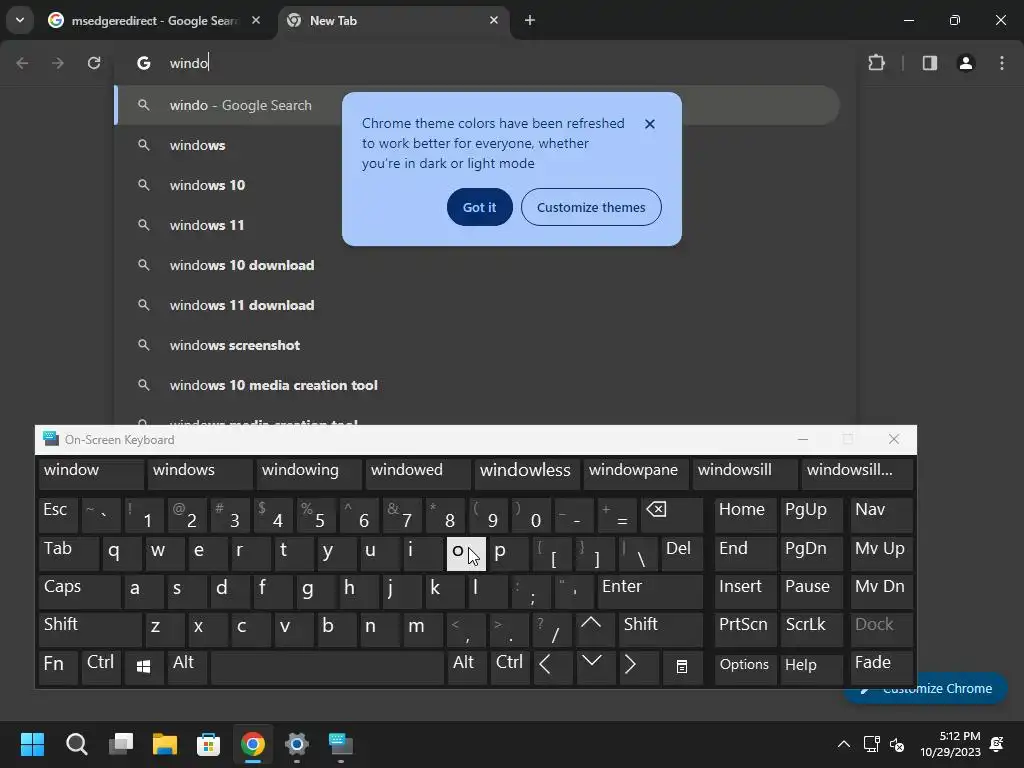Switch to the msedgeredirect Google Search tab

point(154,20)
